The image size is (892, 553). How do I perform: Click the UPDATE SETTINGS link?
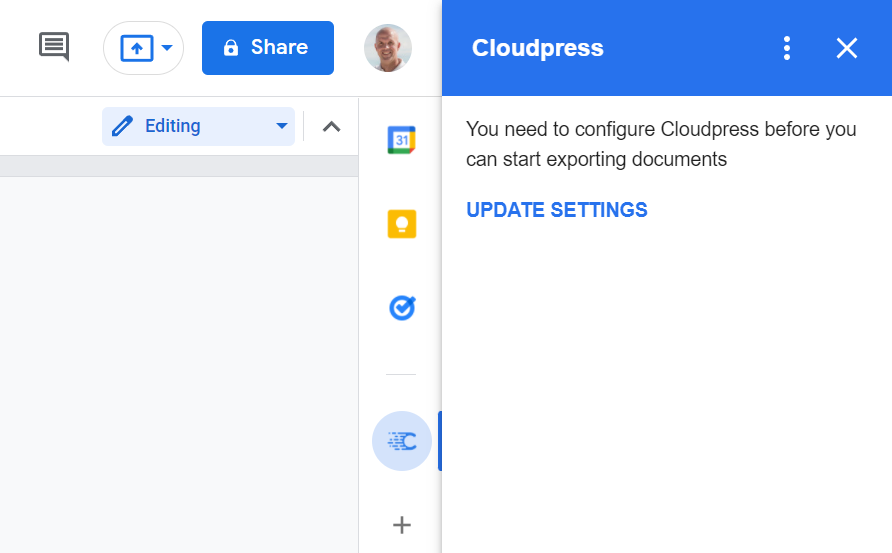[x=557, y=210]
